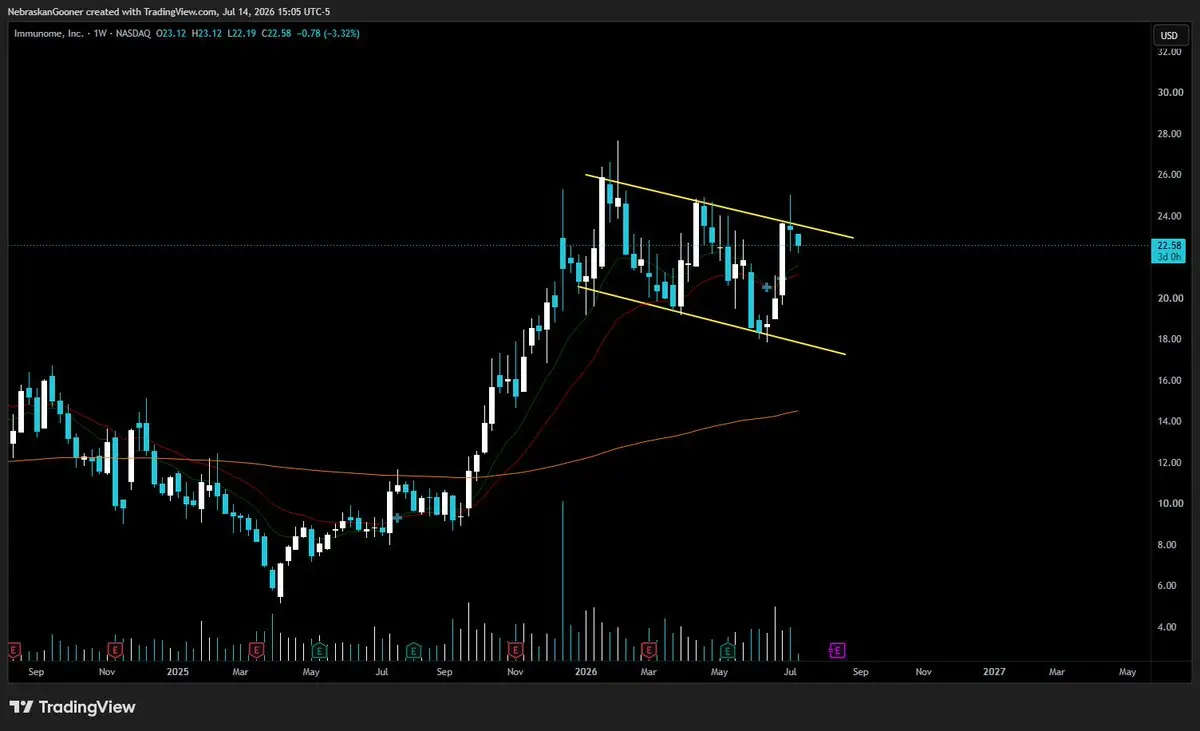Click the green earnings marker near Aug 2025
1200x731 pixels.
pos(413,650)
